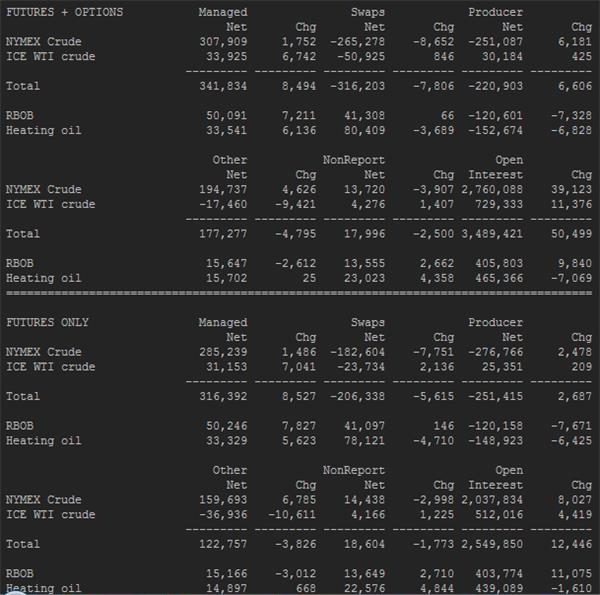
Task: Select Other Net value 194,737
Action: point(223,189)
